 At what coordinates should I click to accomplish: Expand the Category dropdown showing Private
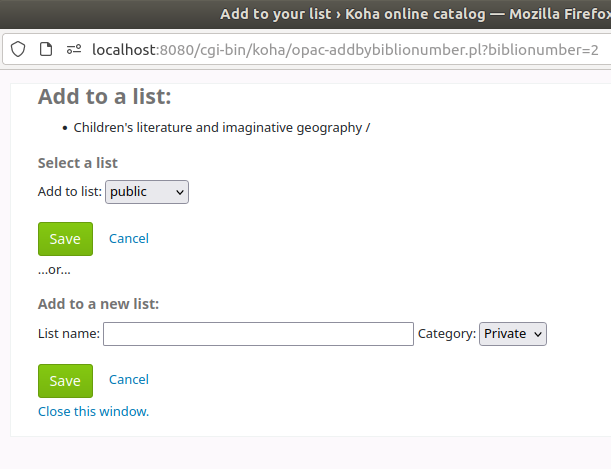pos(512,333)
